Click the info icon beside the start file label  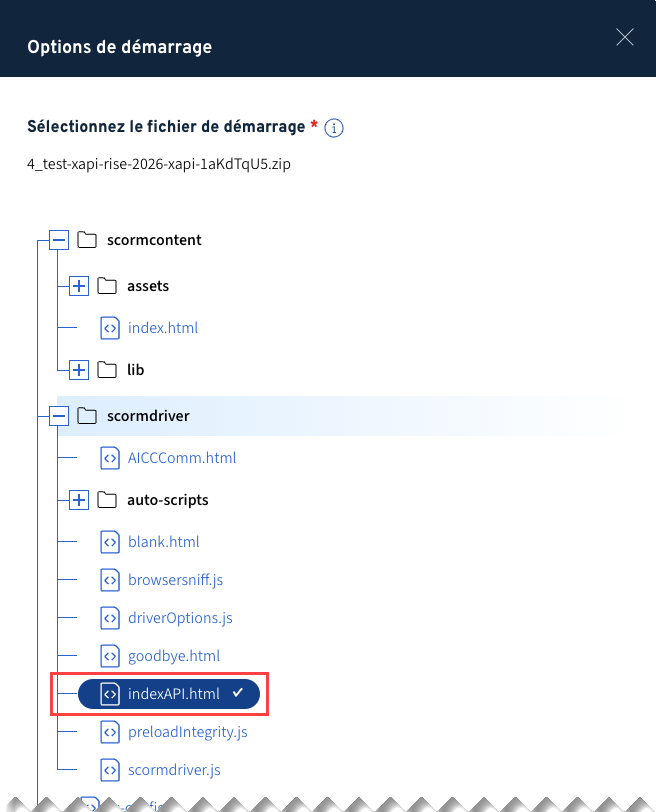click(x=335, y=128)
